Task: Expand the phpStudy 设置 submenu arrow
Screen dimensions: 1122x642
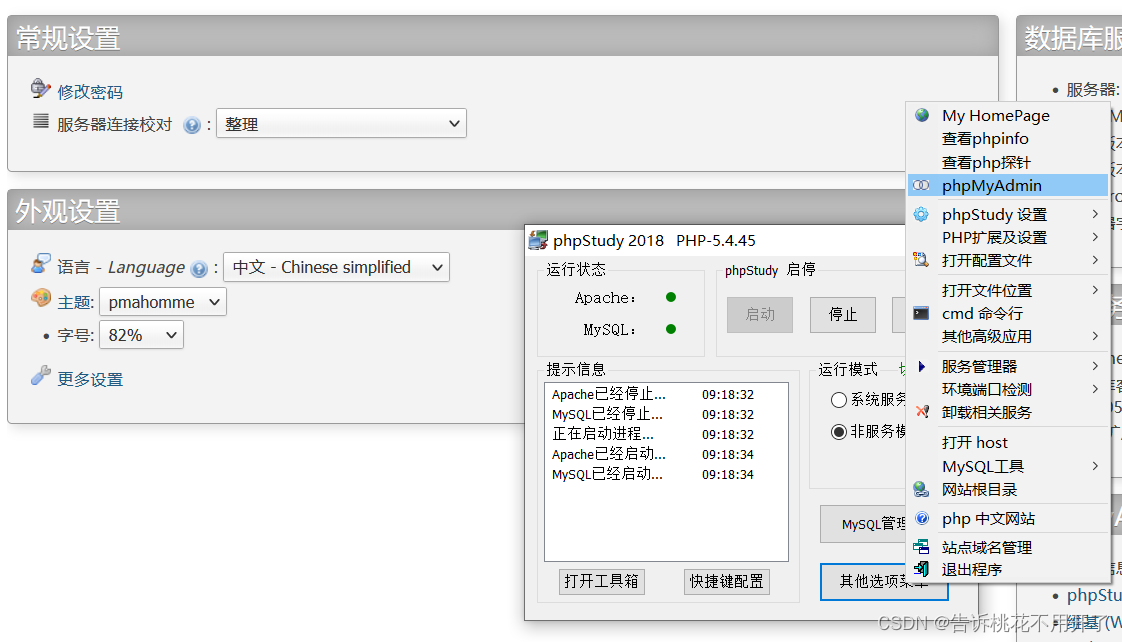Action: (x=1095, y=214)
